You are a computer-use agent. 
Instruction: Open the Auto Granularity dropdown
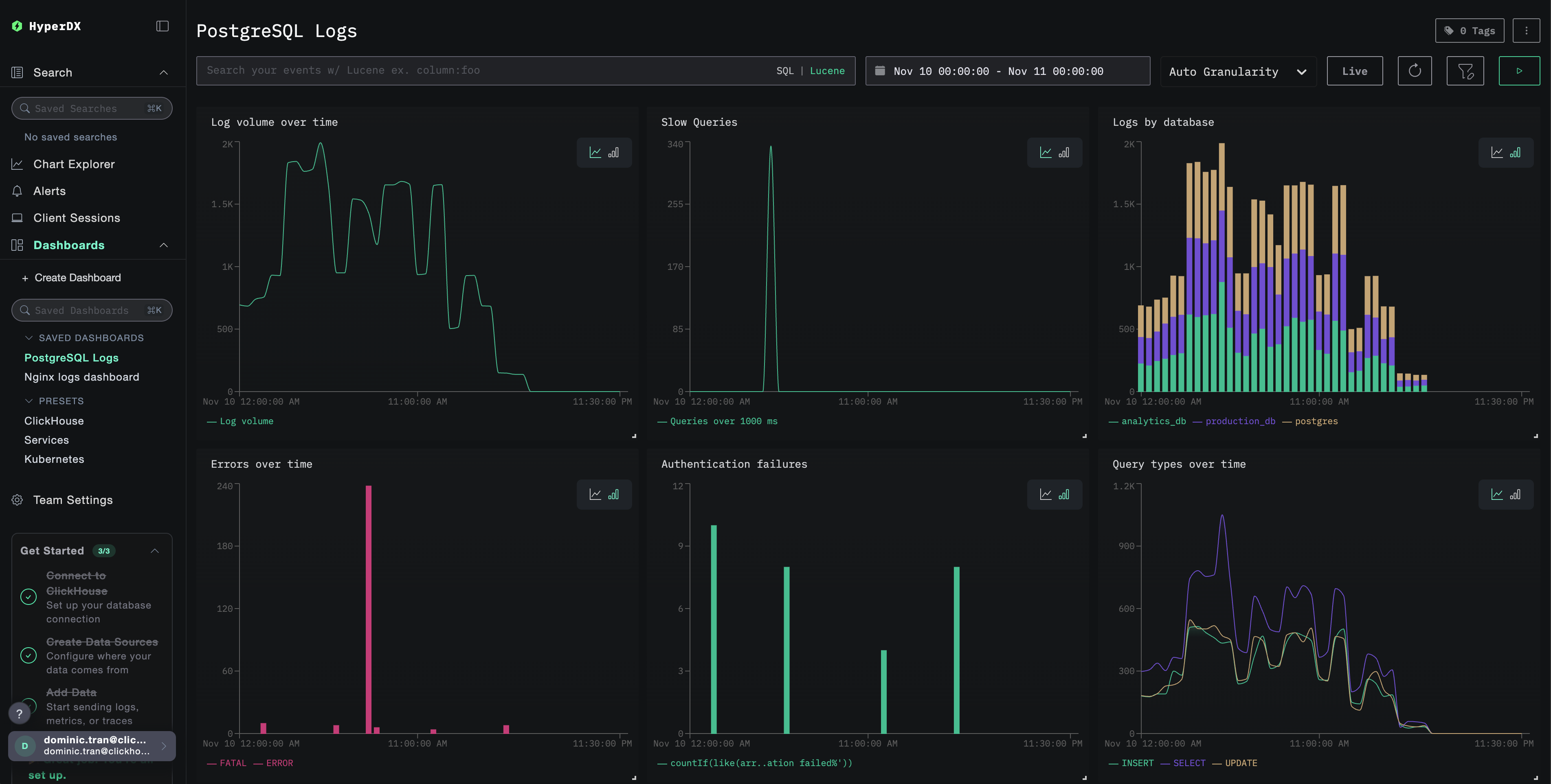(x=1237, y=71)
